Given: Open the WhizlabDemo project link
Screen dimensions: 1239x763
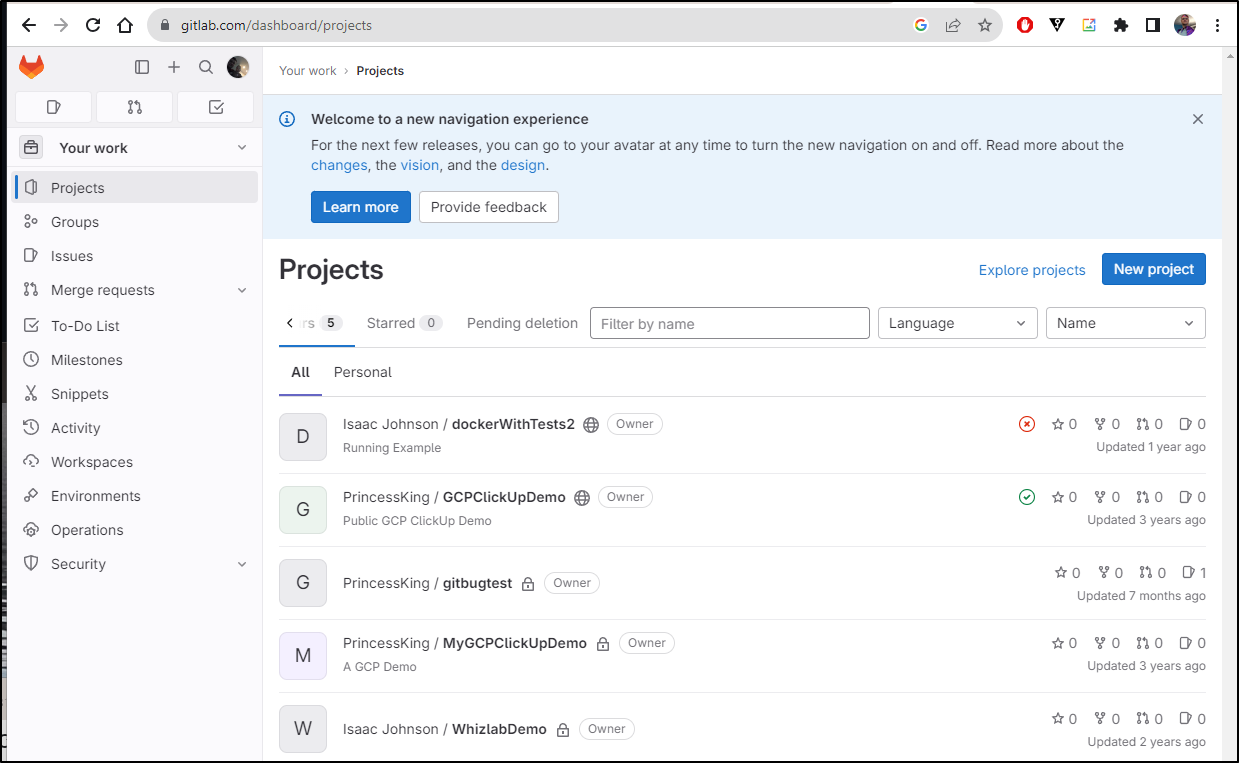Looking at the screenshot, I should (445, 729).
